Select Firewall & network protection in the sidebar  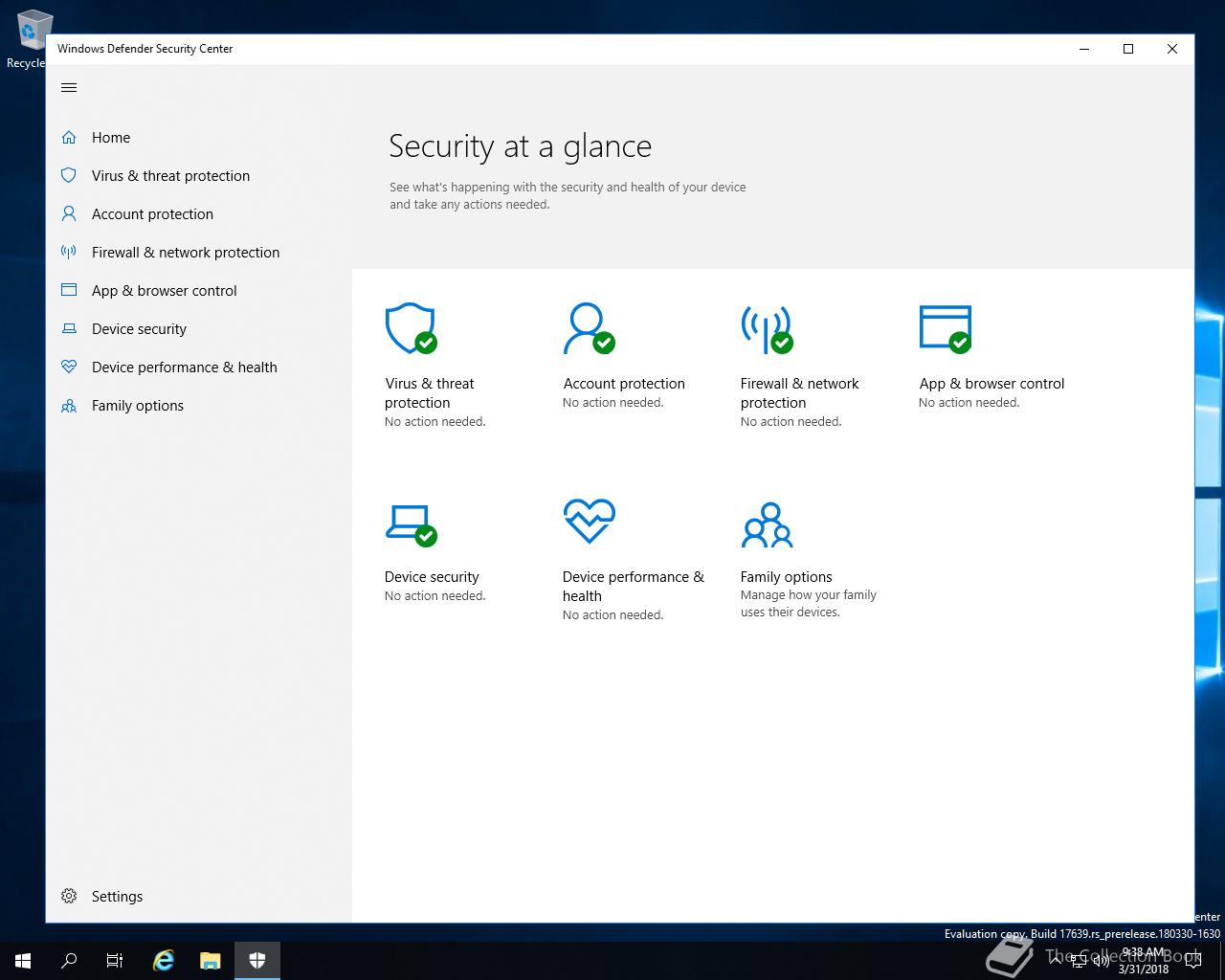[186, 253]
